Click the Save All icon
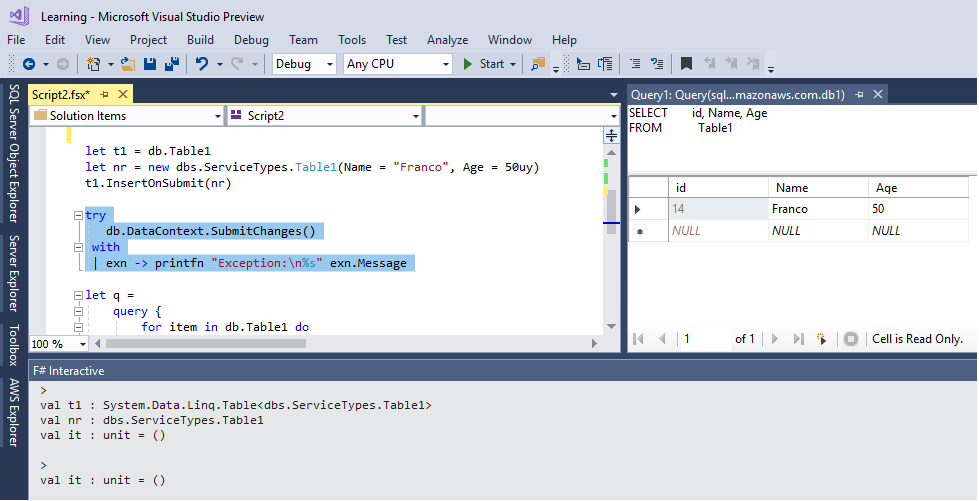 click(x=172, y=64)
